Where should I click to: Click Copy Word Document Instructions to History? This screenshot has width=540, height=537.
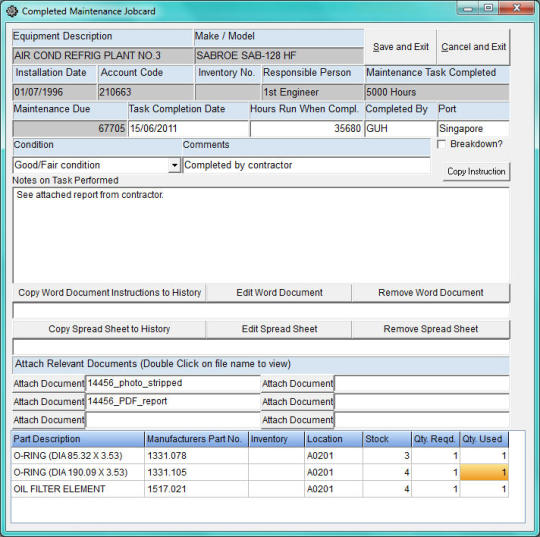click(110, 293)
